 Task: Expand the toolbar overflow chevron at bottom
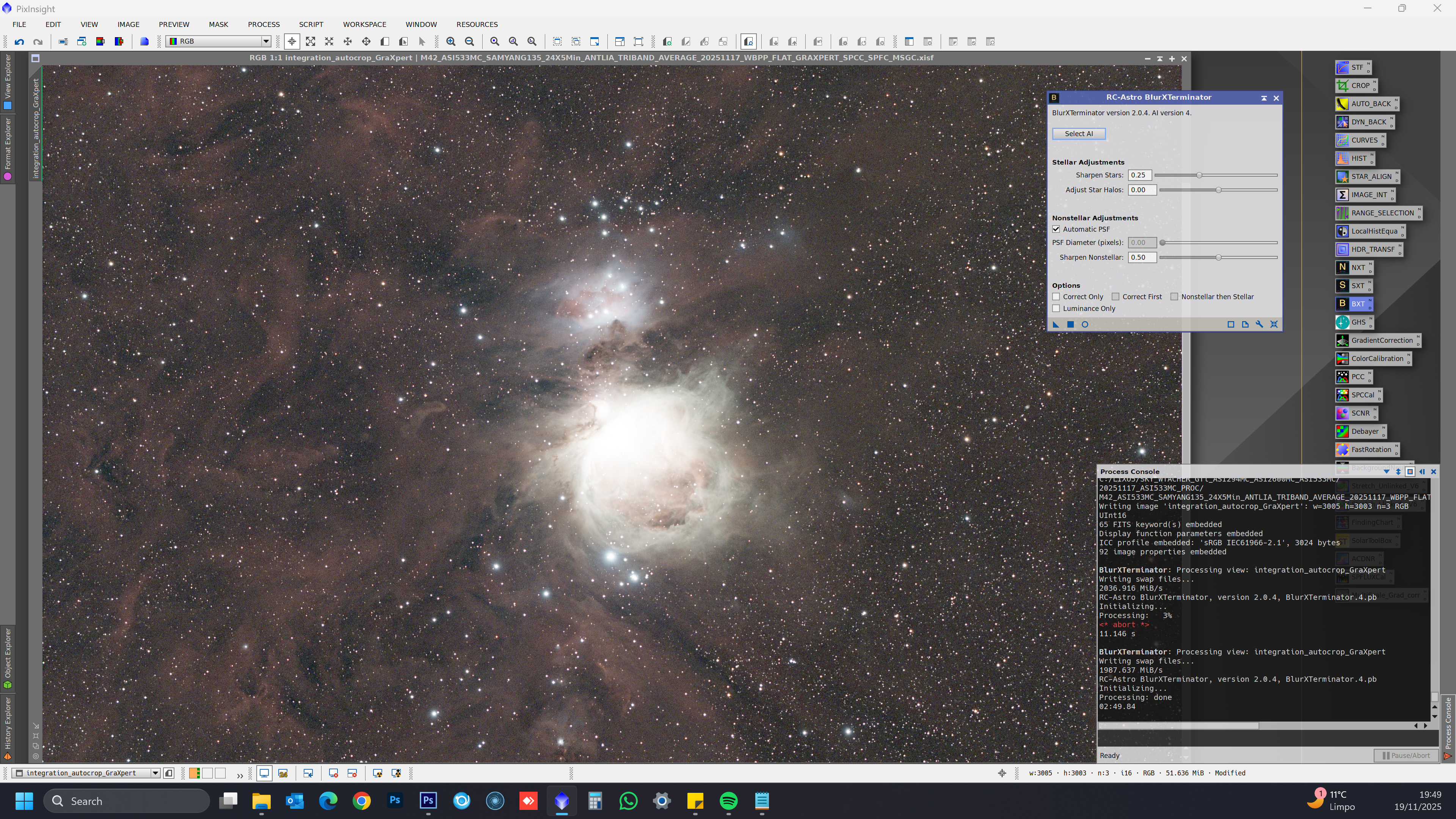click(x=240, y=775)
